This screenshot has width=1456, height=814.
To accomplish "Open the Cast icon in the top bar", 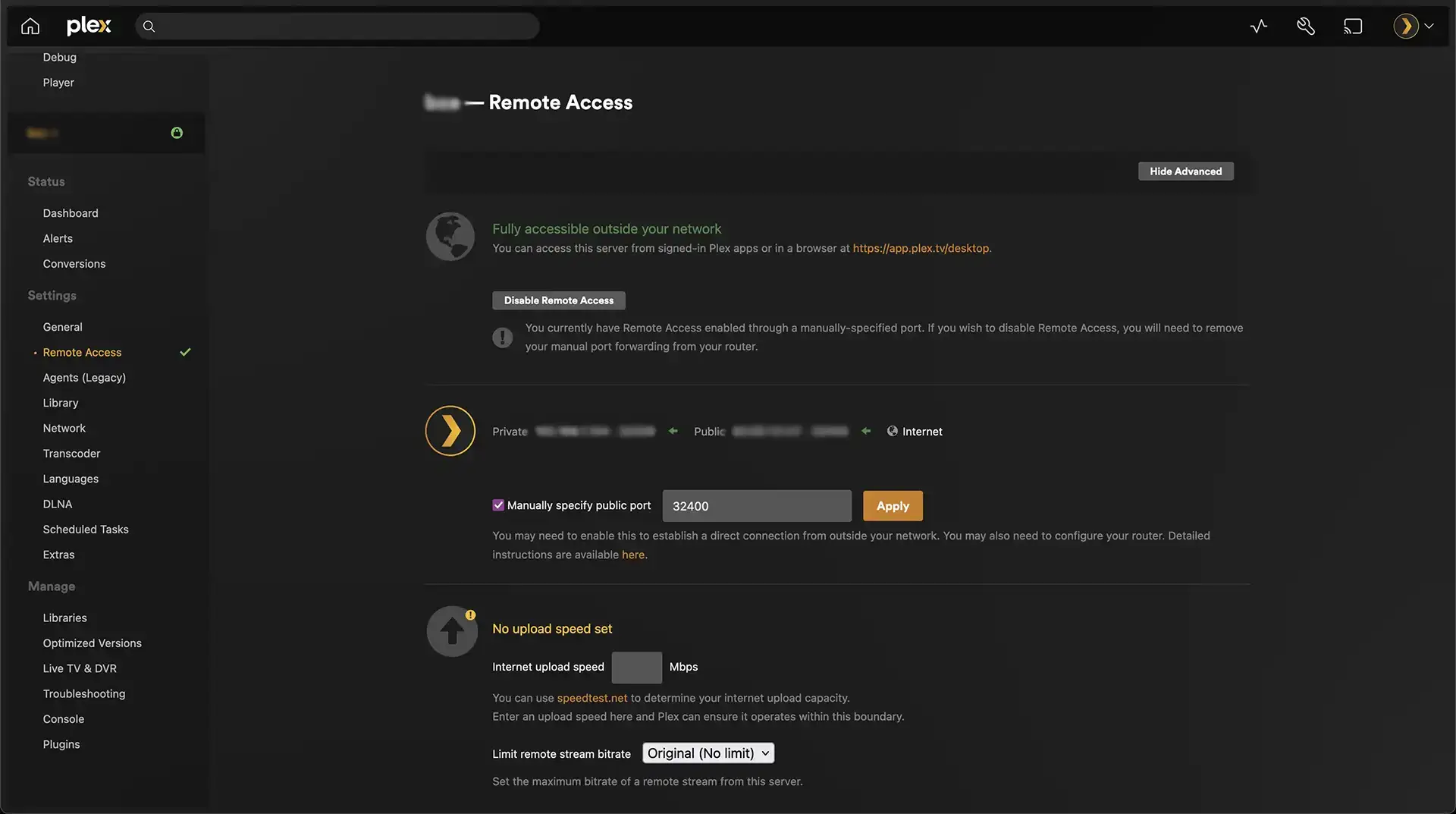I will 1354,25.
